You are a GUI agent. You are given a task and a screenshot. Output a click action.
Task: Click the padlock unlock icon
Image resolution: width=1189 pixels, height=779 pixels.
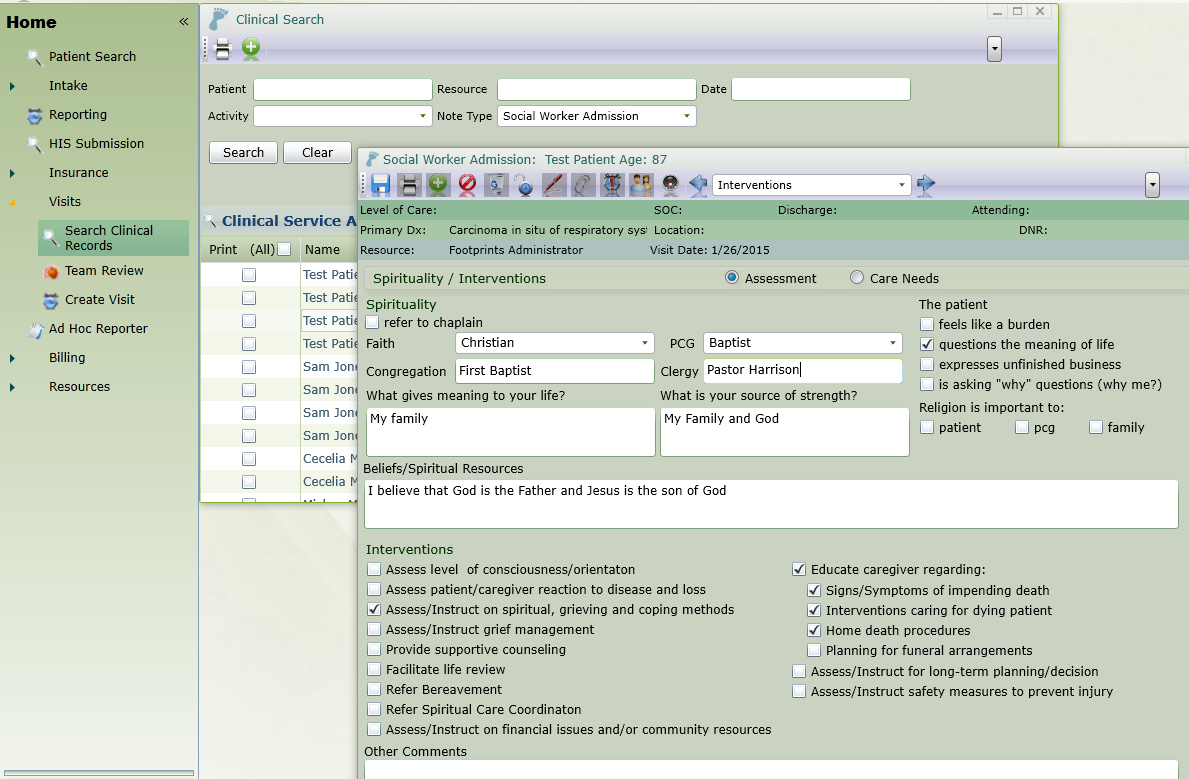524,185
